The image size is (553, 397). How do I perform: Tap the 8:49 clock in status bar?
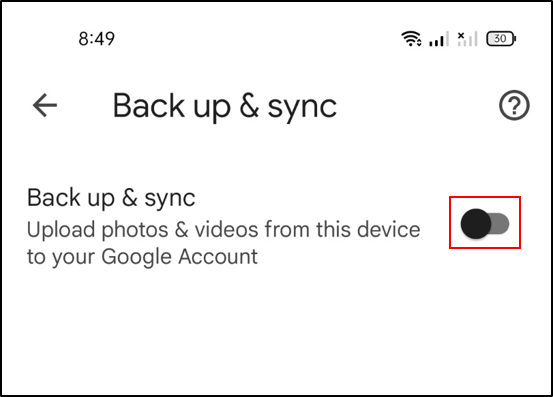pos(97,39)
